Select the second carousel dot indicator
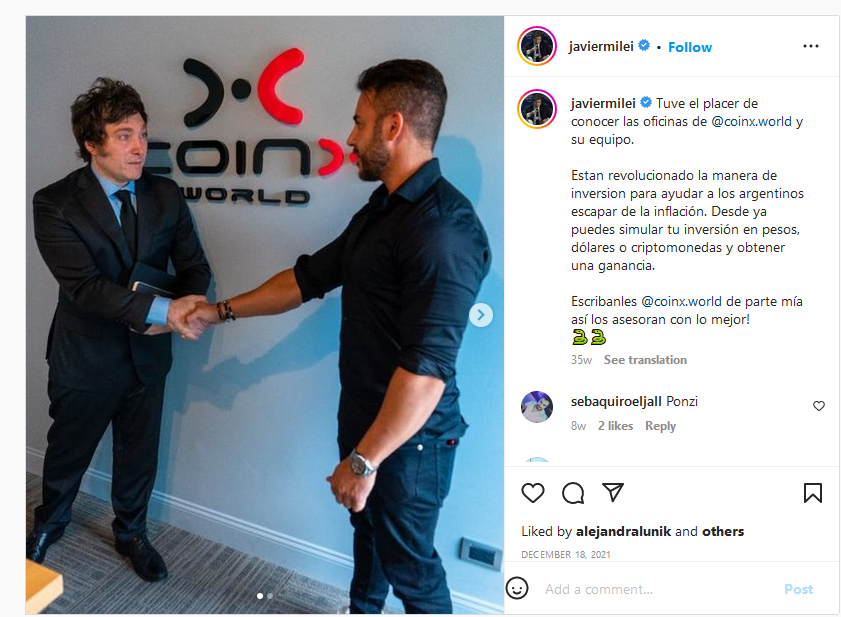841x617 pixels. click(270, 596)
